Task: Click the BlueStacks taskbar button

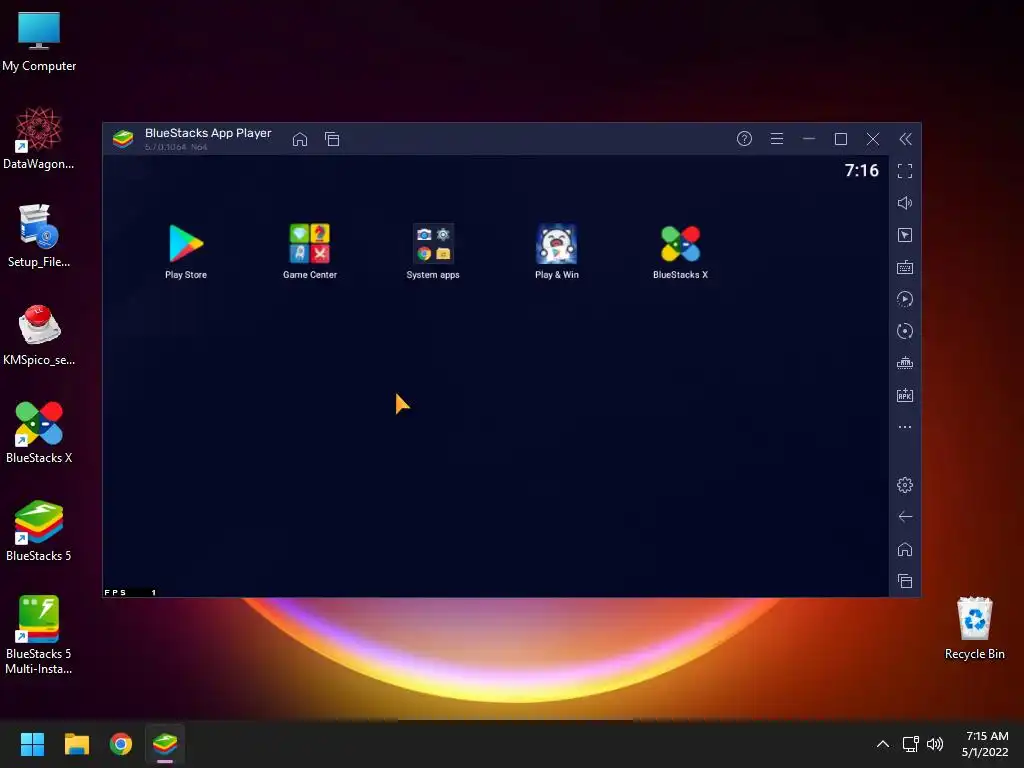Action: [x=165, y=744]
